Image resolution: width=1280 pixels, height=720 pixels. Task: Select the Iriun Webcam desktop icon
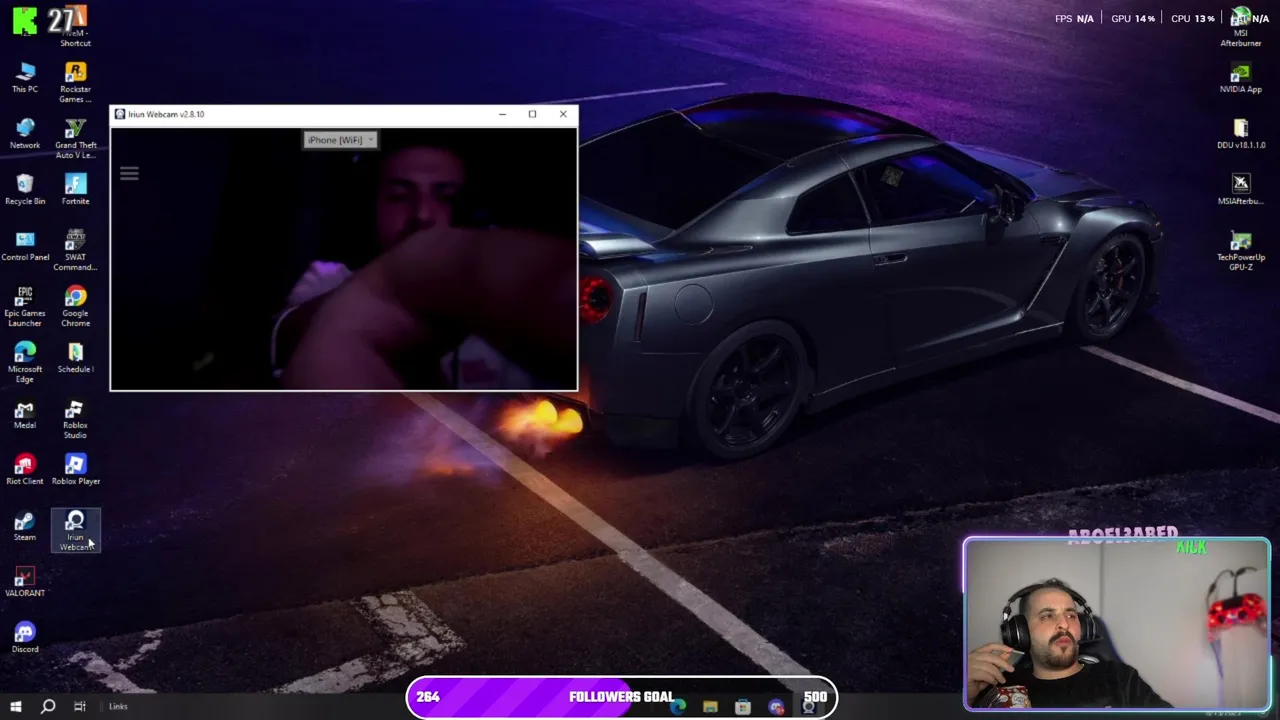(x=75, y=530)
